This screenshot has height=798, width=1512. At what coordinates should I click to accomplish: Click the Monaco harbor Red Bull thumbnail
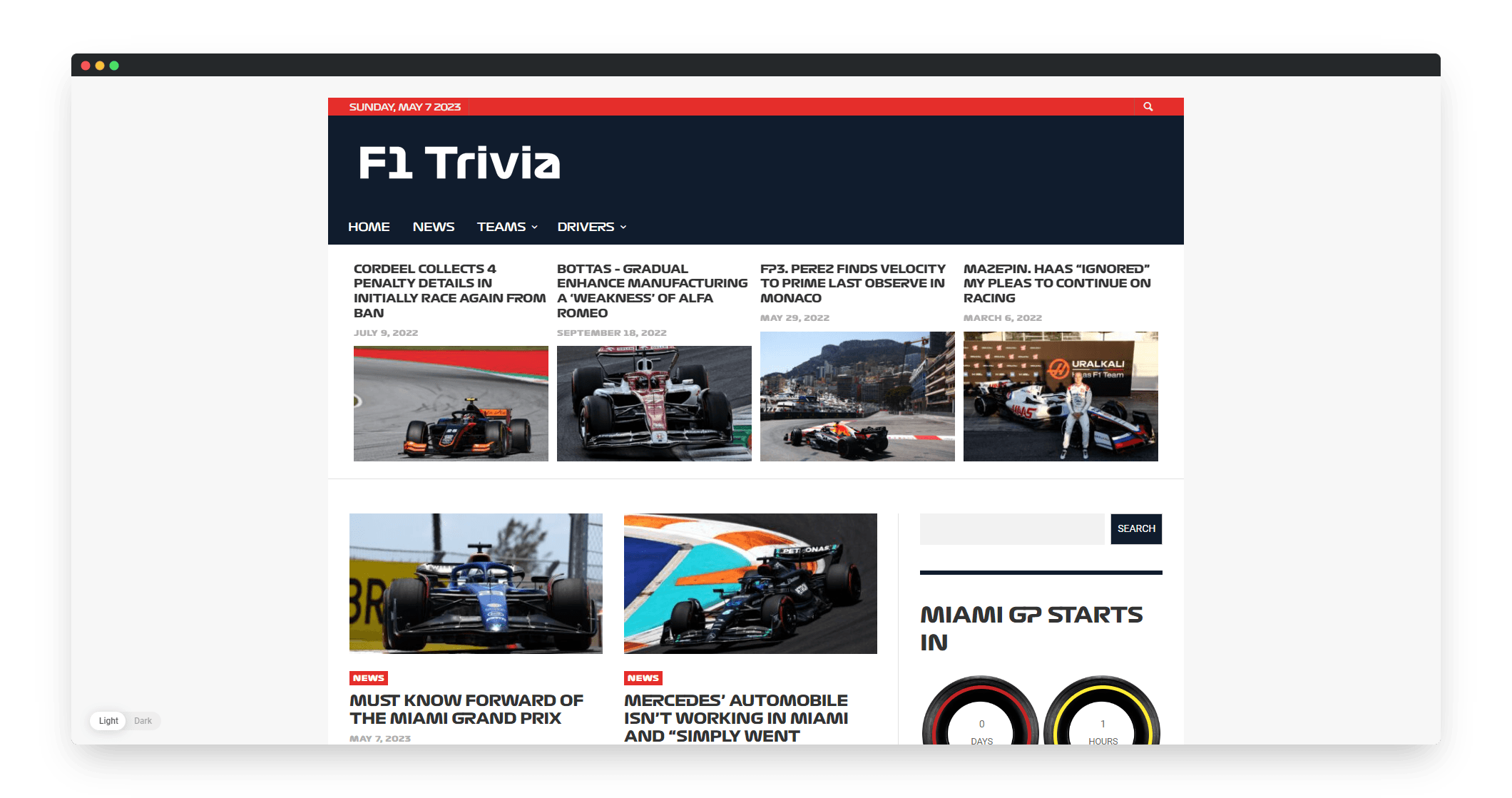click(x=857, y=397)
